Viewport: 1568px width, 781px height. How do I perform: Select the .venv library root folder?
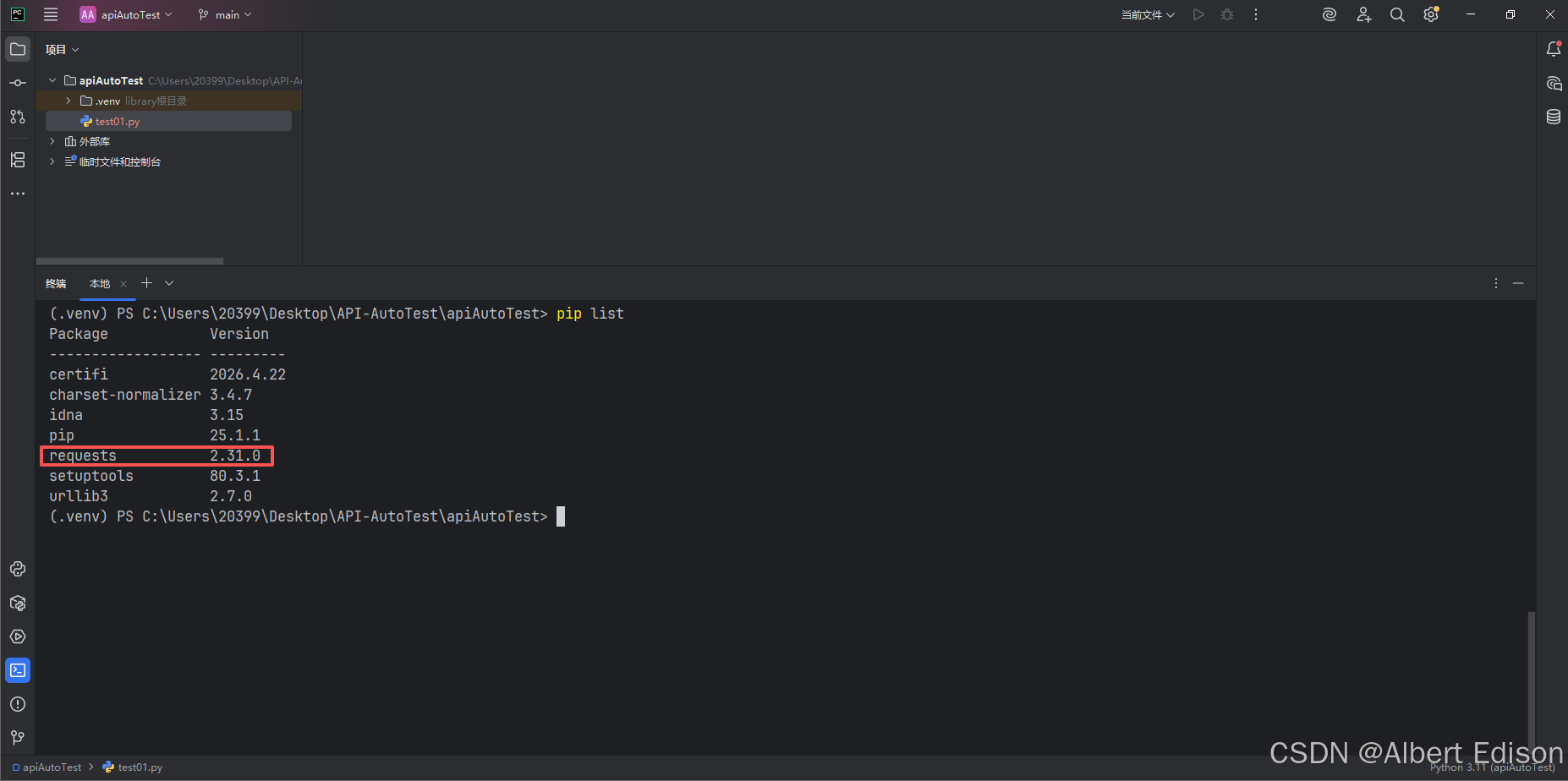click(x=168, y=101)
